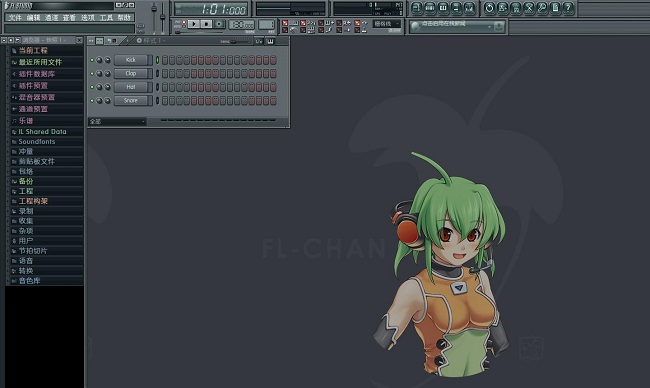Click the Record button in the transport
Viewport: 650px width, 388px height.
(x=219, y=24)
